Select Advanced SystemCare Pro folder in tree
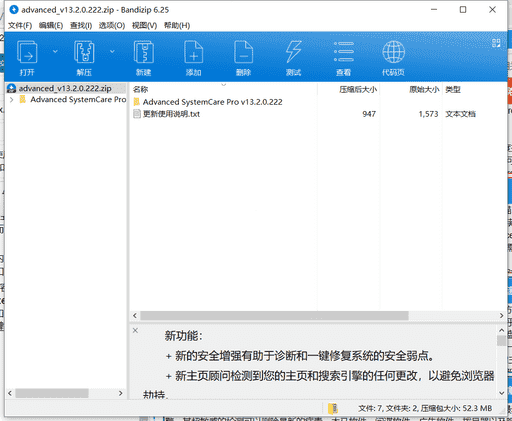Screen dimensions: 512x421 click(78, 99)
